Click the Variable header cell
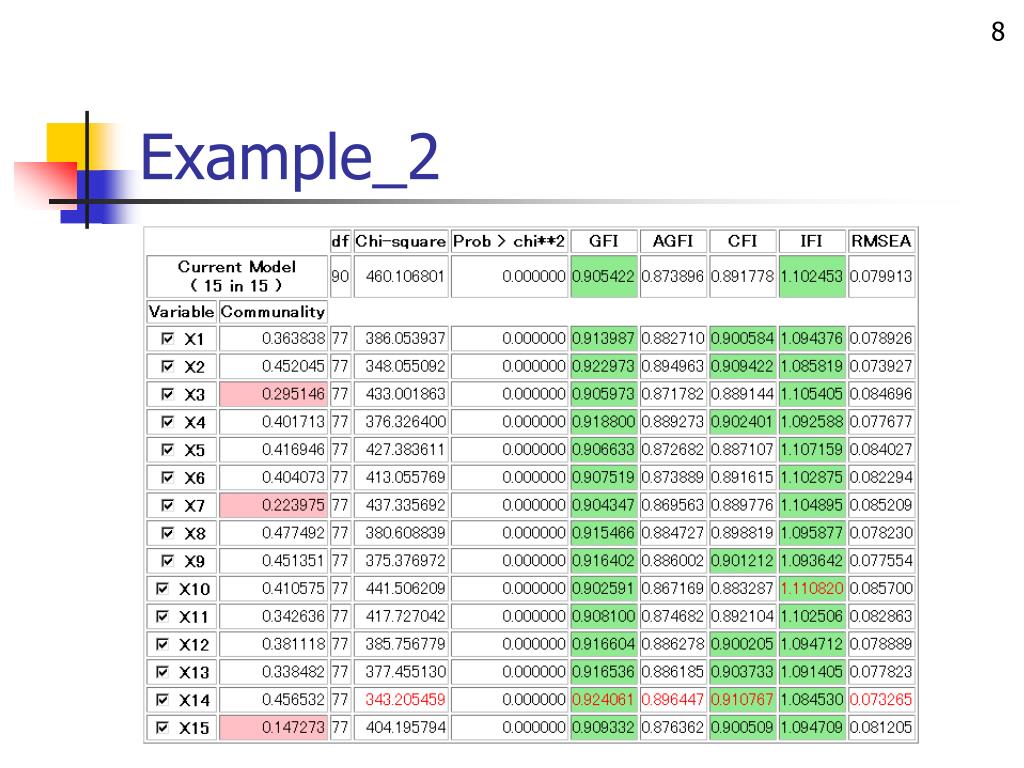Screen dimensions: 1024x768 click(181, 312)
